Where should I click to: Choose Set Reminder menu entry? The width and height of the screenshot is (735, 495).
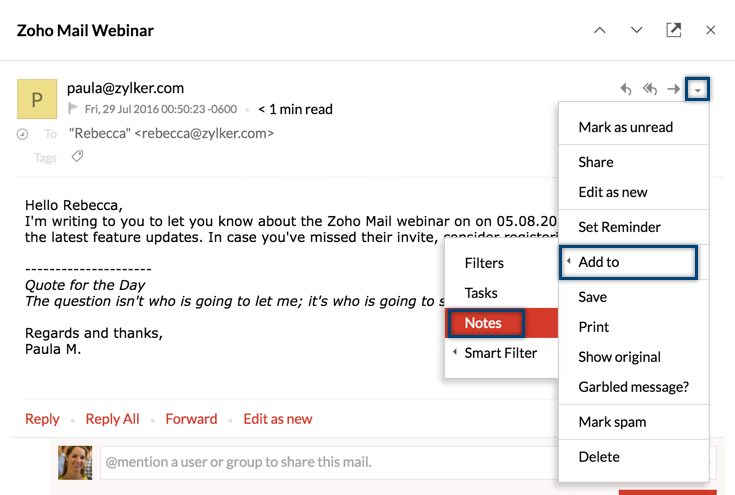(x=633, y=227)
